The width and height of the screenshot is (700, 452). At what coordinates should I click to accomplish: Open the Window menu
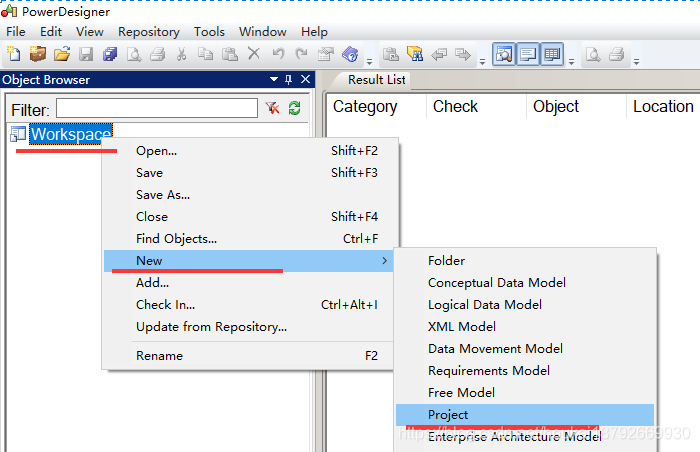[262, 32]
